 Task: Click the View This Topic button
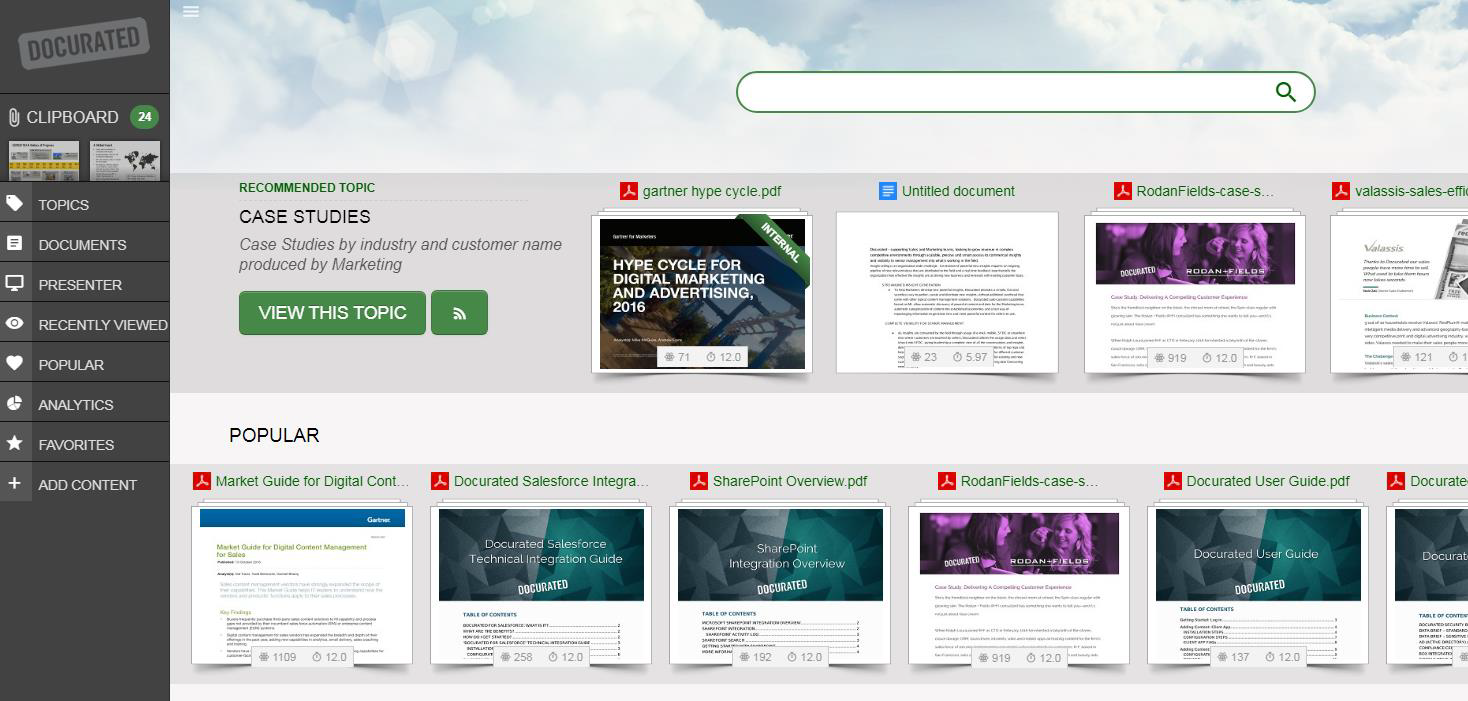click(x=332, y=313)
